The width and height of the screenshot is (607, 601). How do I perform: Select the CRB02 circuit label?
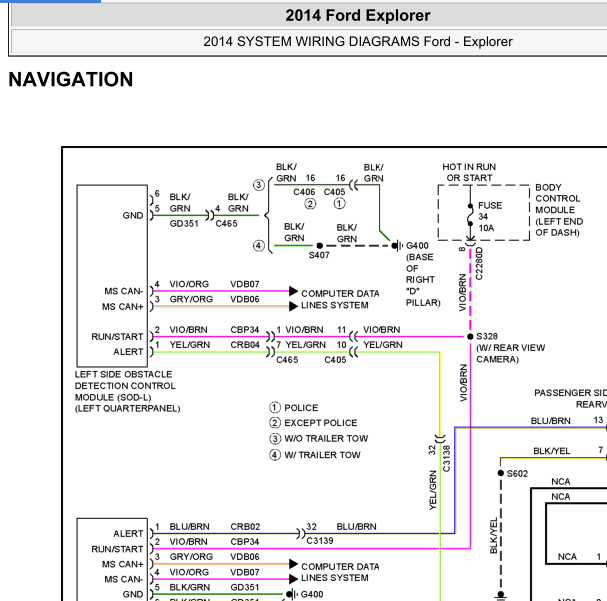coord(245,526)
